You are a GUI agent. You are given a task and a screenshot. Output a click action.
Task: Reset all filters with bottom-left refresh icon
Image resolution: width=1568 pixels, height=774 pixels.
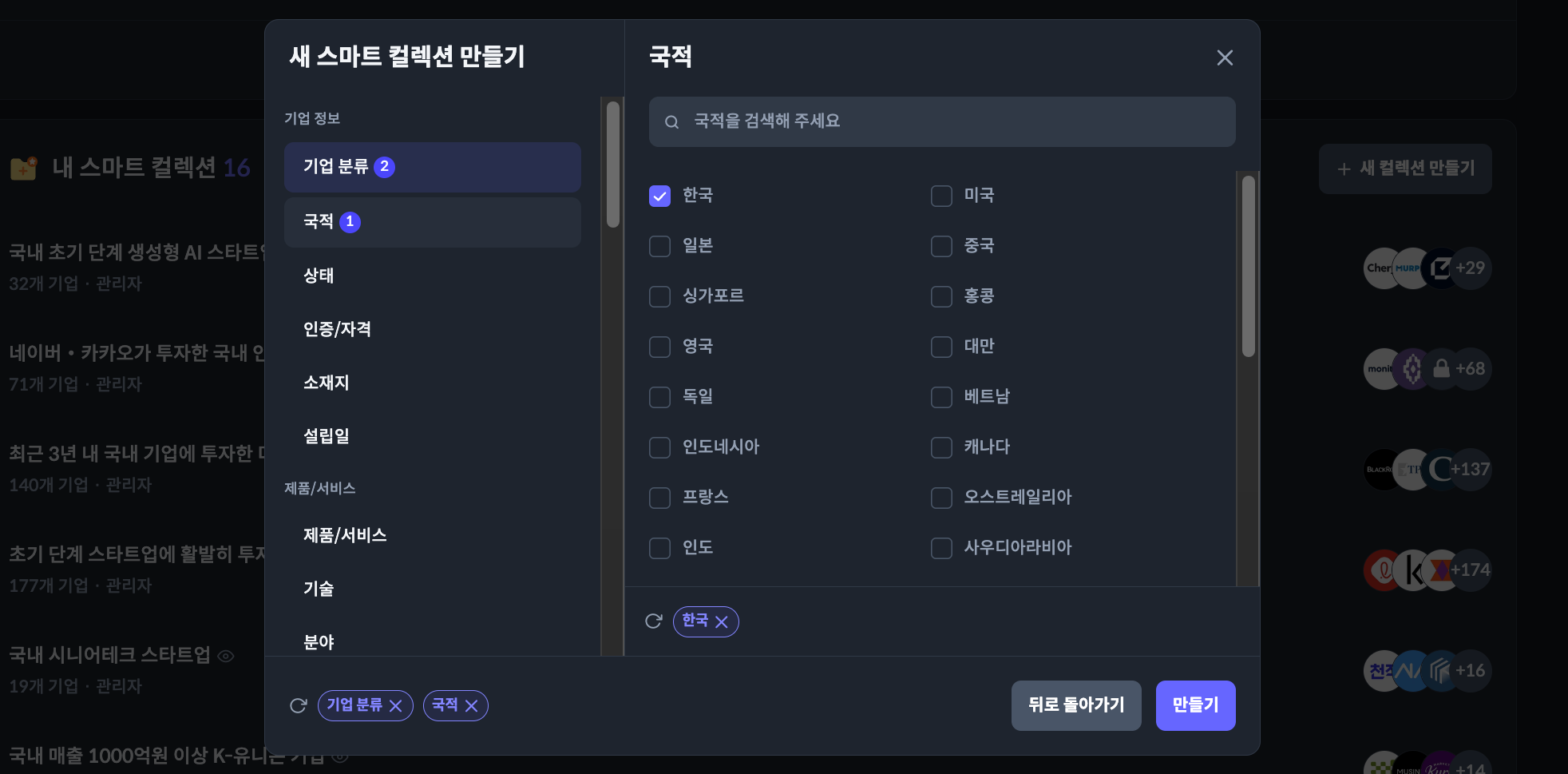299,705
